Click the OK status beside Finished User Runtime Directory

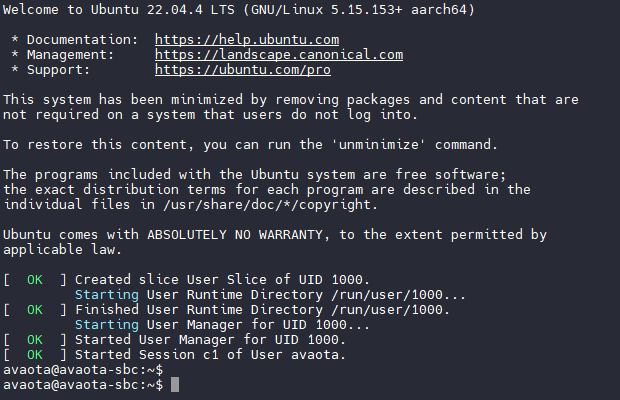point(35,310)
